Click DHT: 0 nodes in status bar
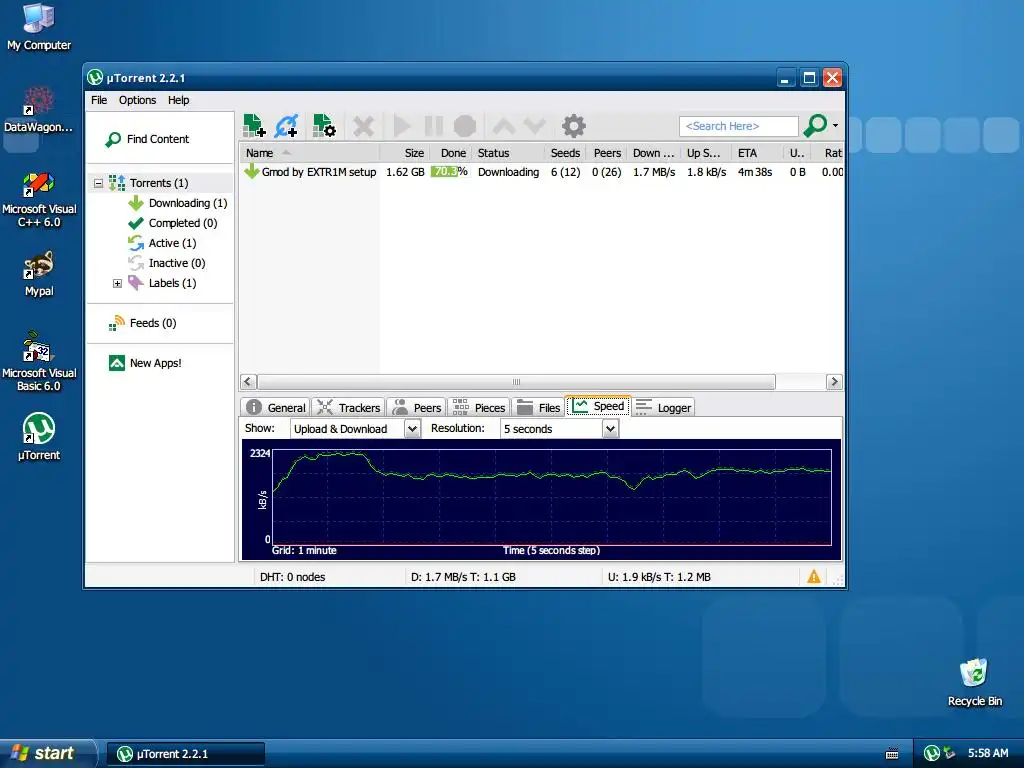The height and width of the screenshot is (768, 1024). pos(292,577)
